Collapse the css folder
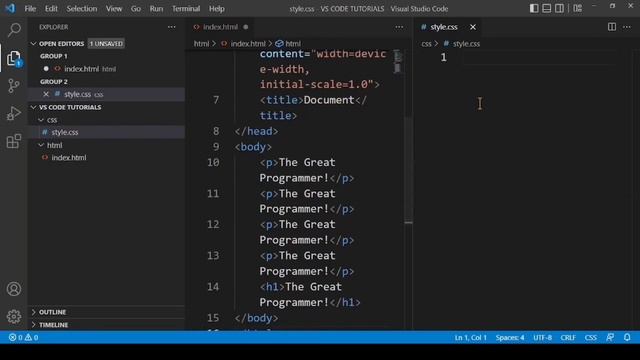640x360 pixels. [x=41, y=120]
